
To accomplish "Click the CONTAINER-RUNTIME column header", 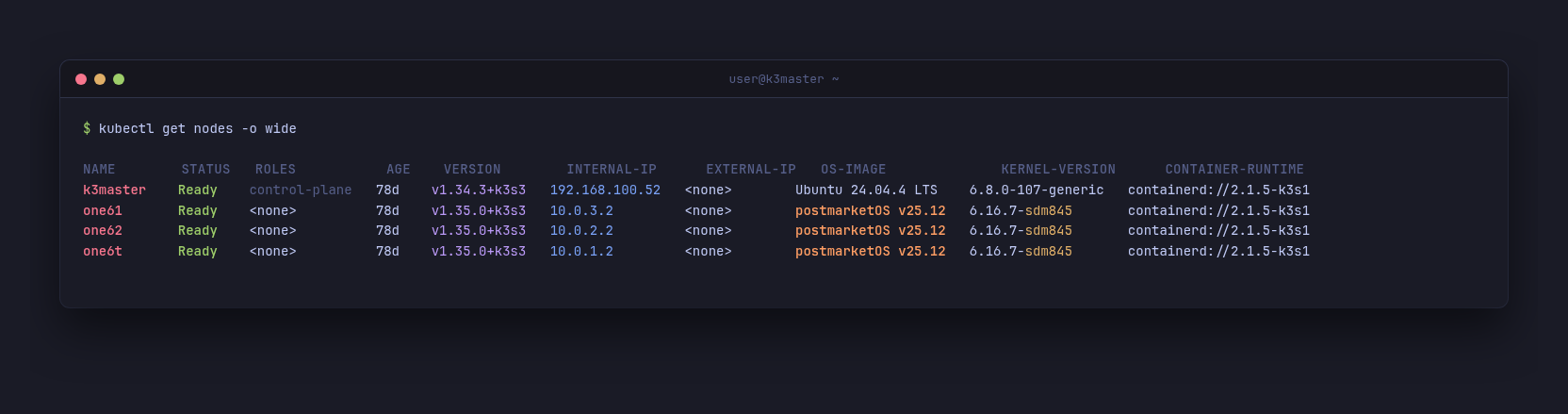I will pos(1234,170).
